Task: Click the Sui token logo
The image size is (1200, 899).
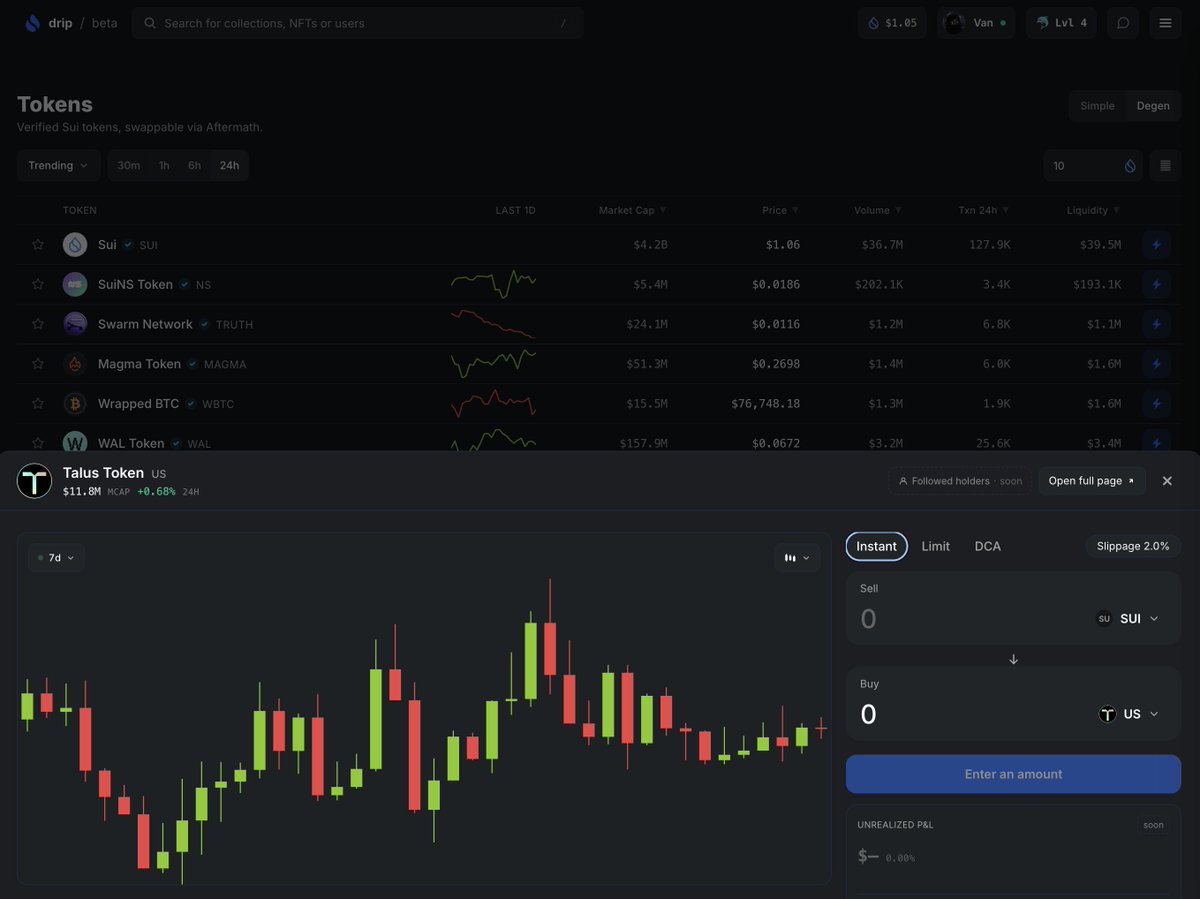Action: coord(75,244)
